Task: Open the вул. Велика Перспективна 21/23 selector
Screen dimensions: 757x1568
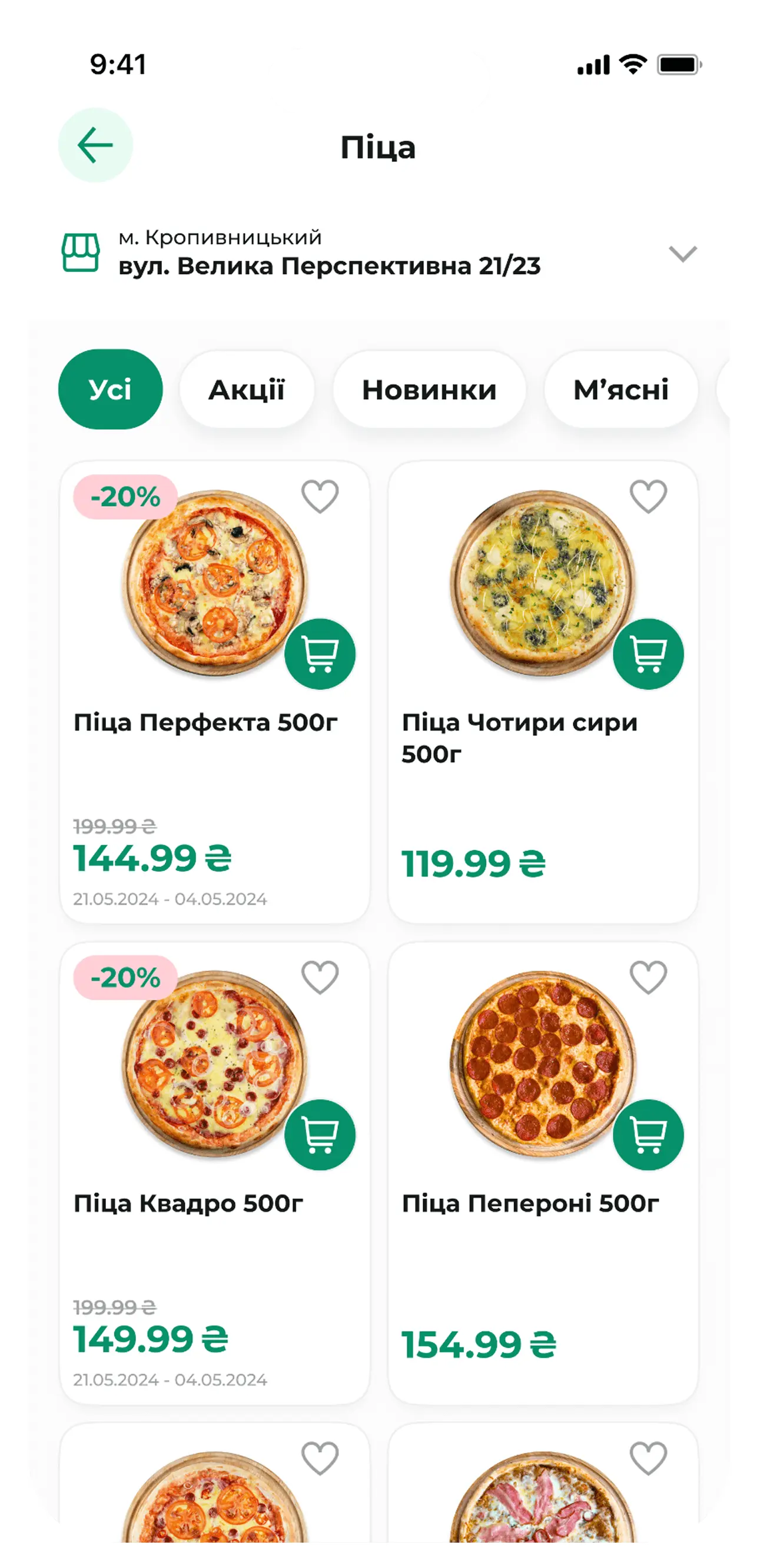Action: [x=328, y=265]
